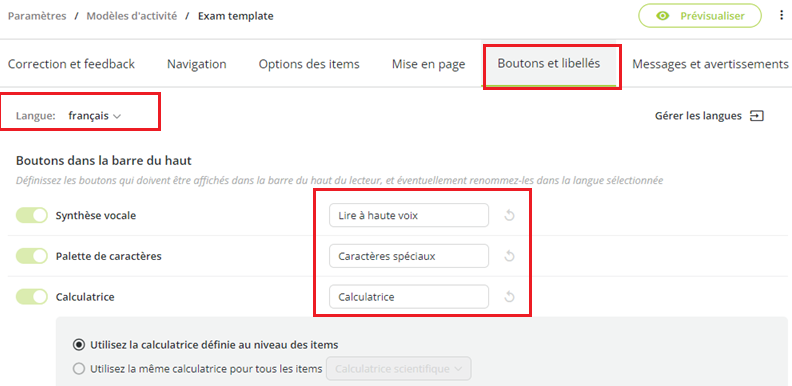Click the eye icon in Prévisualiser button
Viewport: 792px width, 386px height.
[x=662, y=16]
